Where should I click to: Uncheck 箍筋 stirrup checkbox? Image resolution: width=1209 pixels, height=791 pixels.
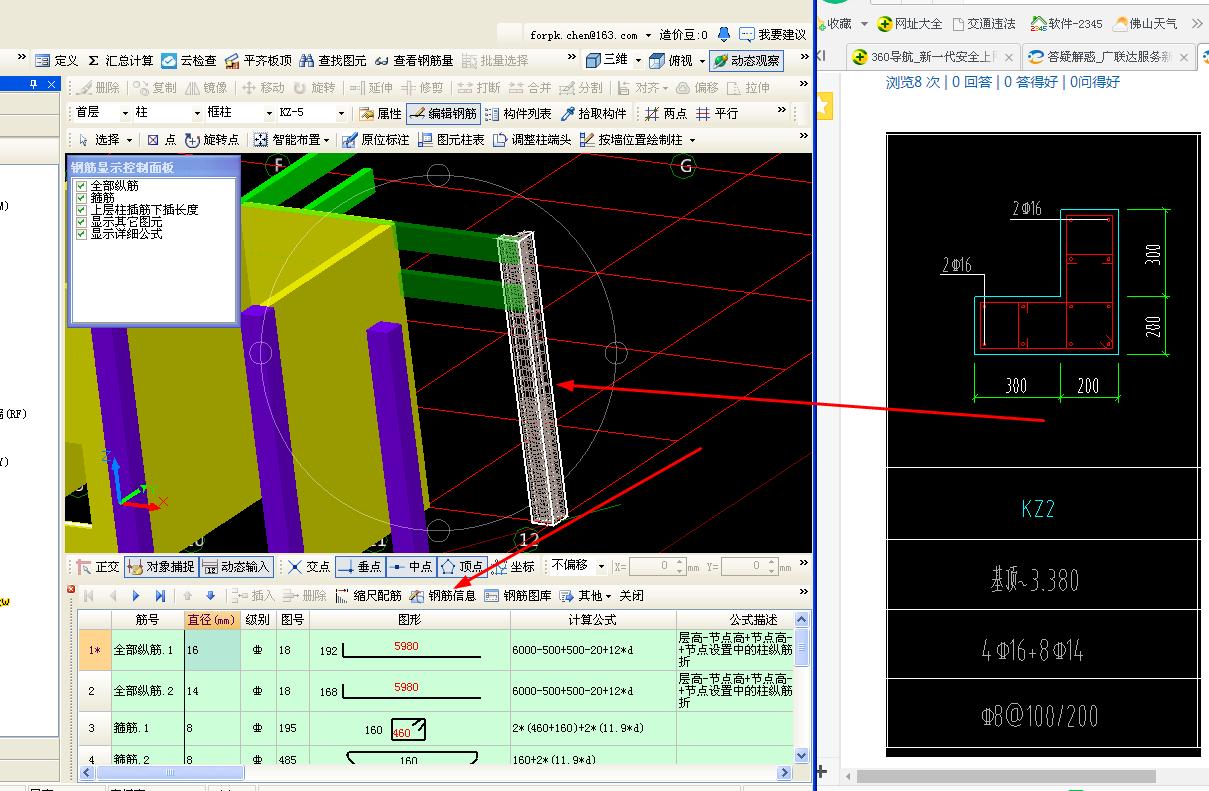(x=82, y=198)
